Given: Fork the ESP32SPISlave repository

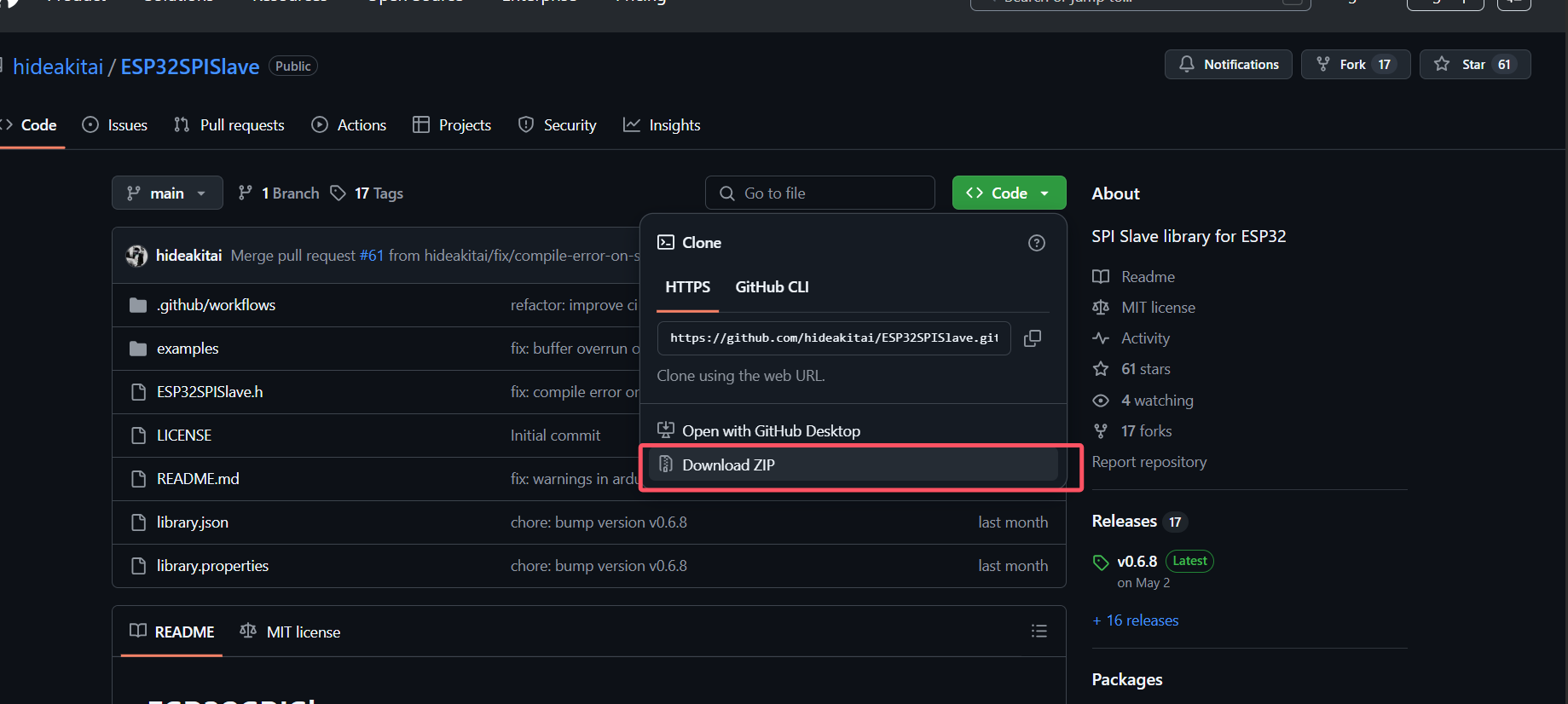Looking at the screenshot, I should tap(1355, 65).
